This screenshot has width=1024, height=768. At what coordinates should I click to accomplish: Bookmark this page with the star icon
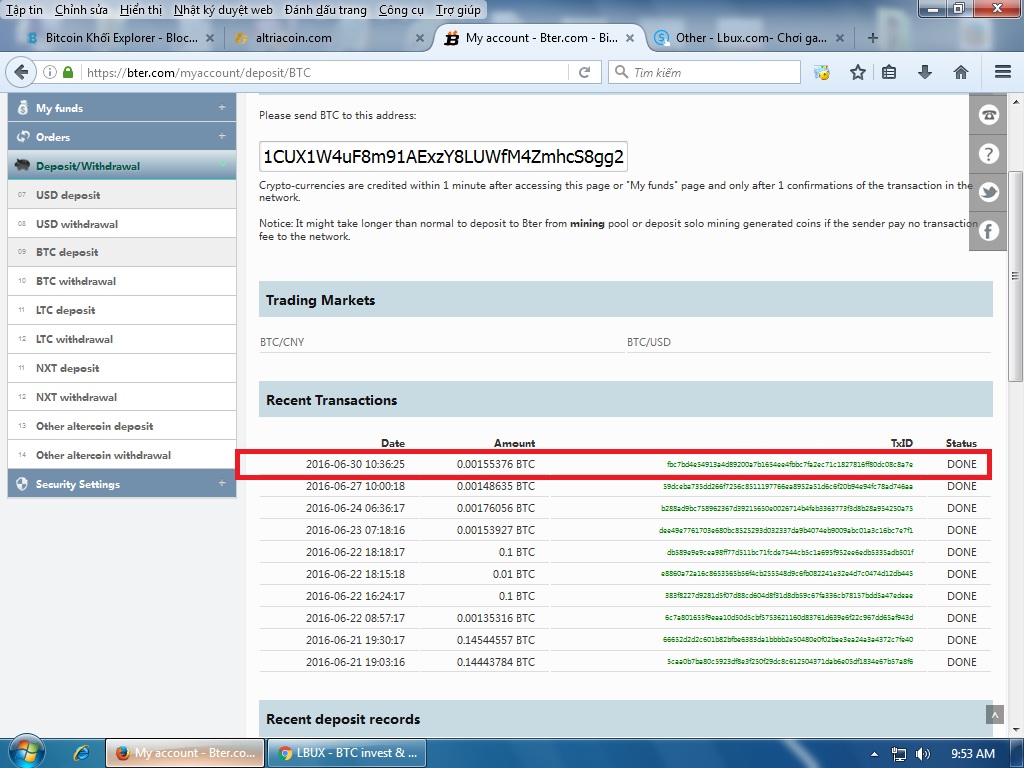click(x=857, y=72)
